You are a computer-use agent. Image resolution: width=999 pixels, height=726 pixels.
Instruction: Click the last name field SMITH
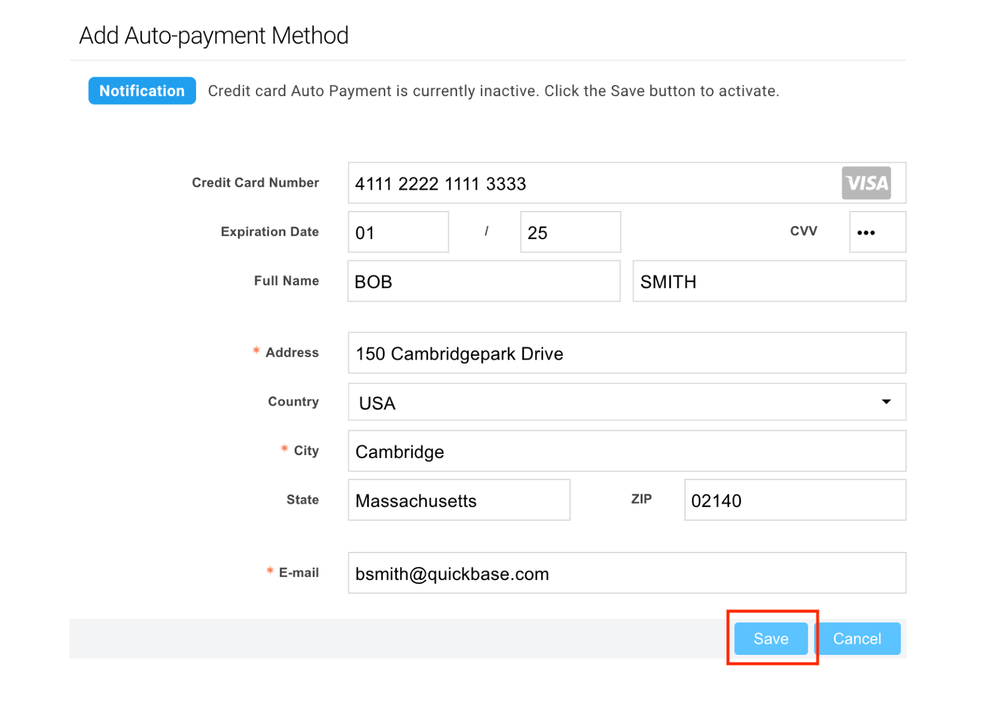[769, 281]
